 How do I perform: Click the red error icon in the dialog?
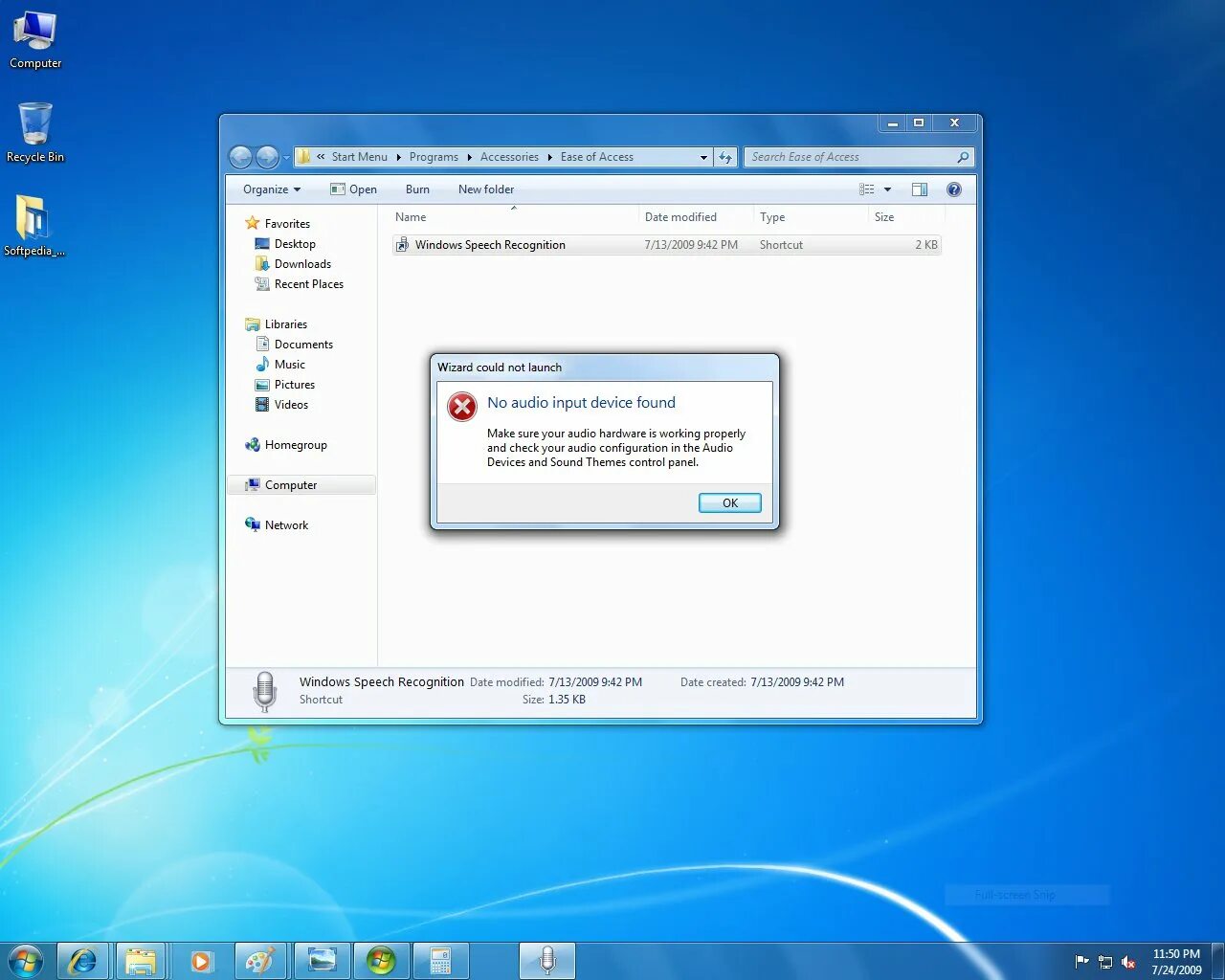point(462,407)
